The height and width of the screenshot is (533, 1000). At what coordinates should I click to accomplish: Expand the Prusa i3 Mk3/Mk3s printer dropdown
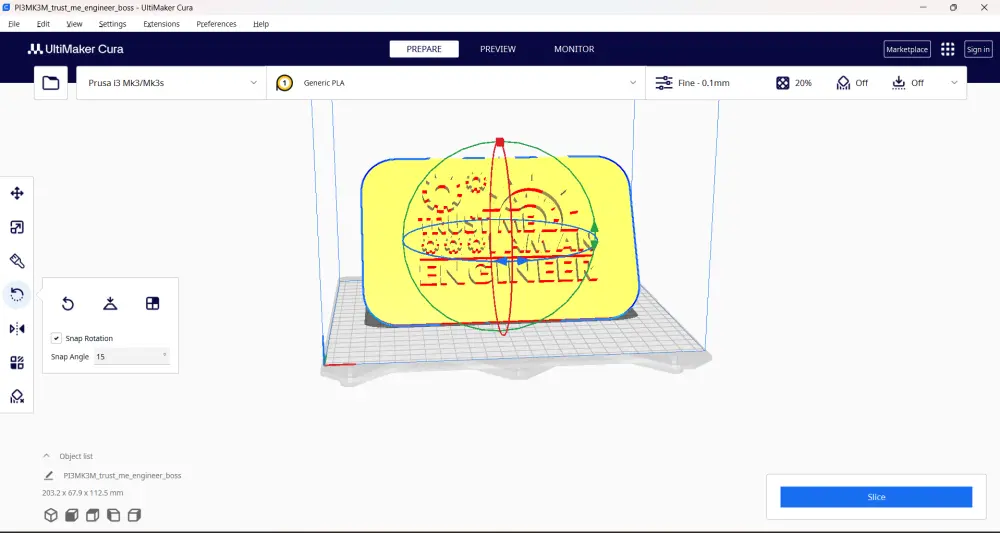coord(171,83)
